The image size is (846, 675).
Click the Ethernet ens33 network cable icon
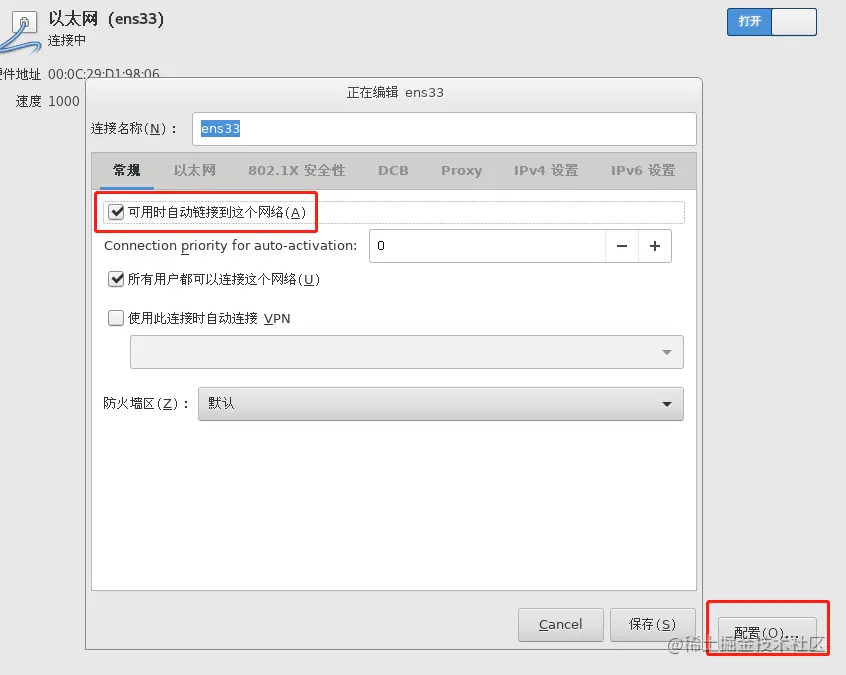click(21, 32)
